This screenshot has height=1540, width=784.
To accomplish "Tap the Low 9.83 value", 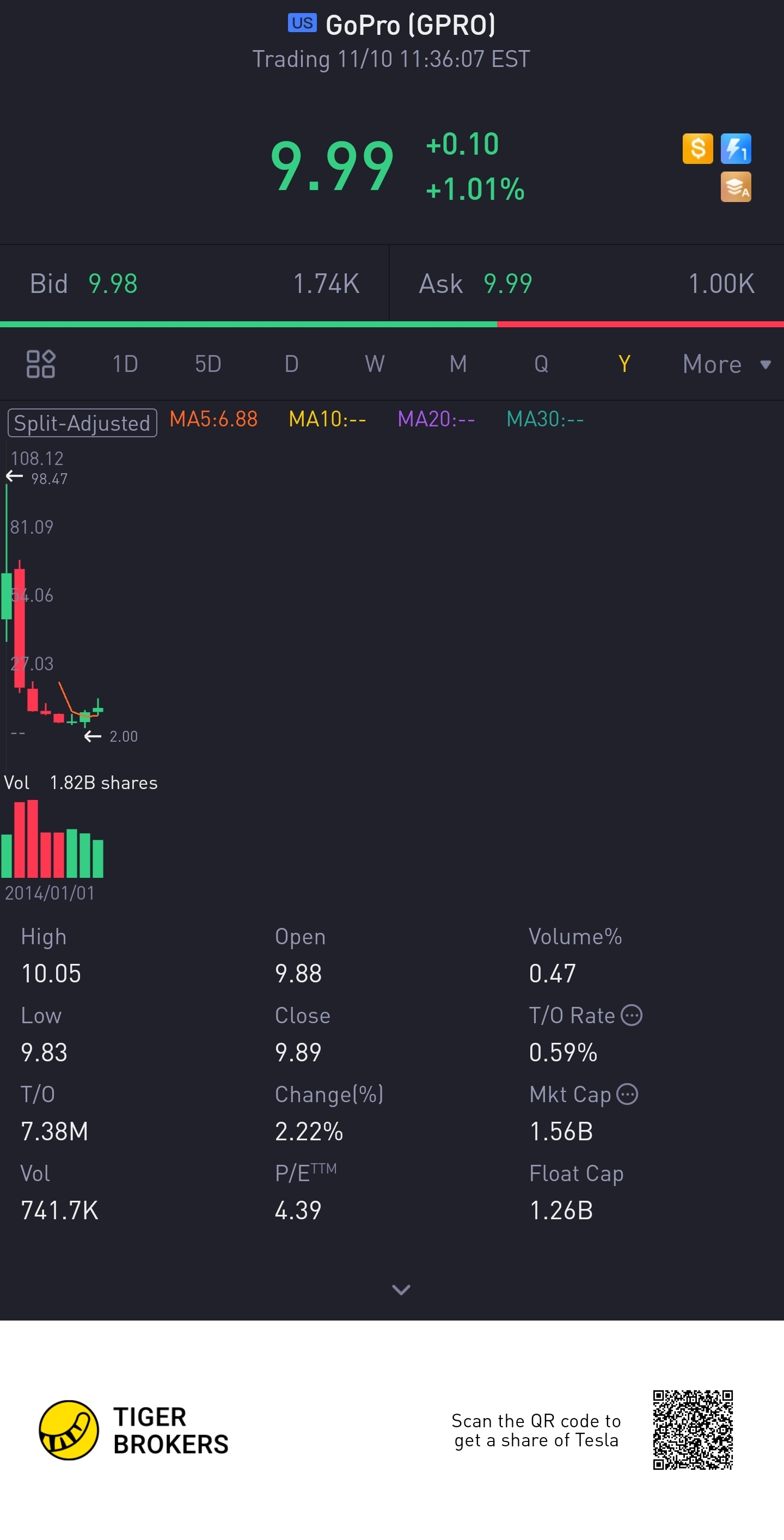I will (x=44, y=1052).
